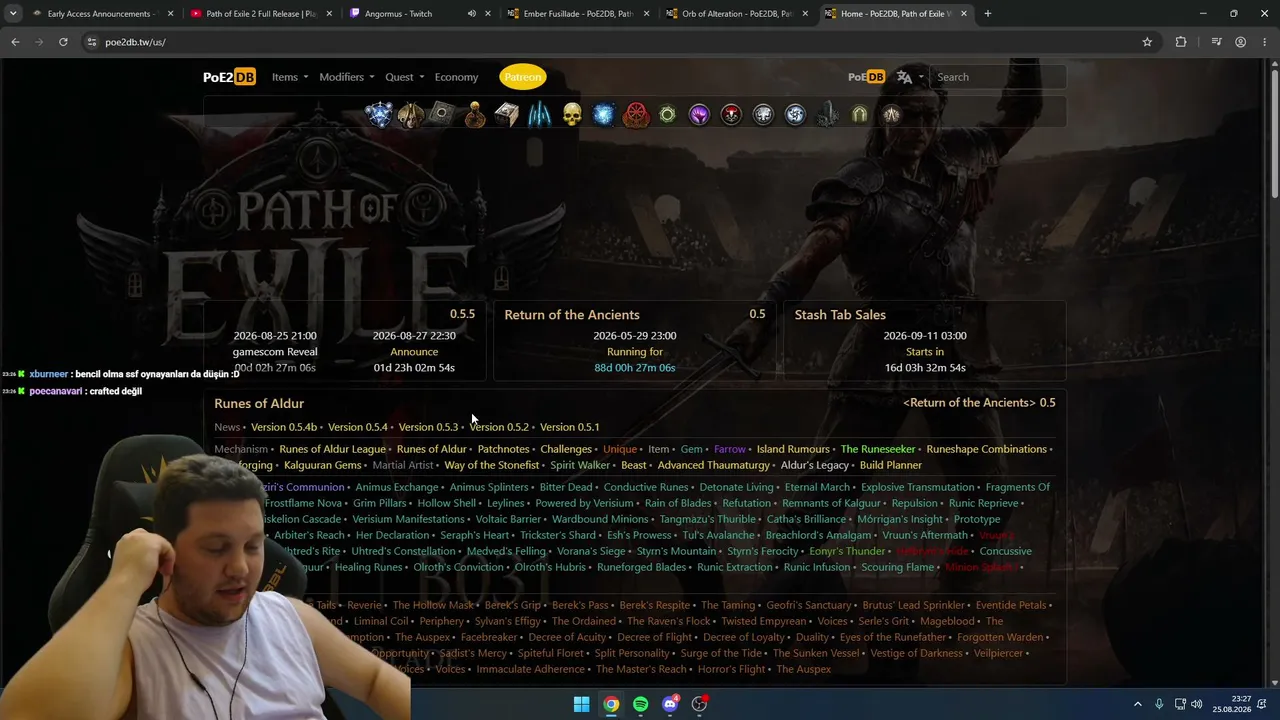
Task: Open a new browser tab
Action: pos(988,14)
